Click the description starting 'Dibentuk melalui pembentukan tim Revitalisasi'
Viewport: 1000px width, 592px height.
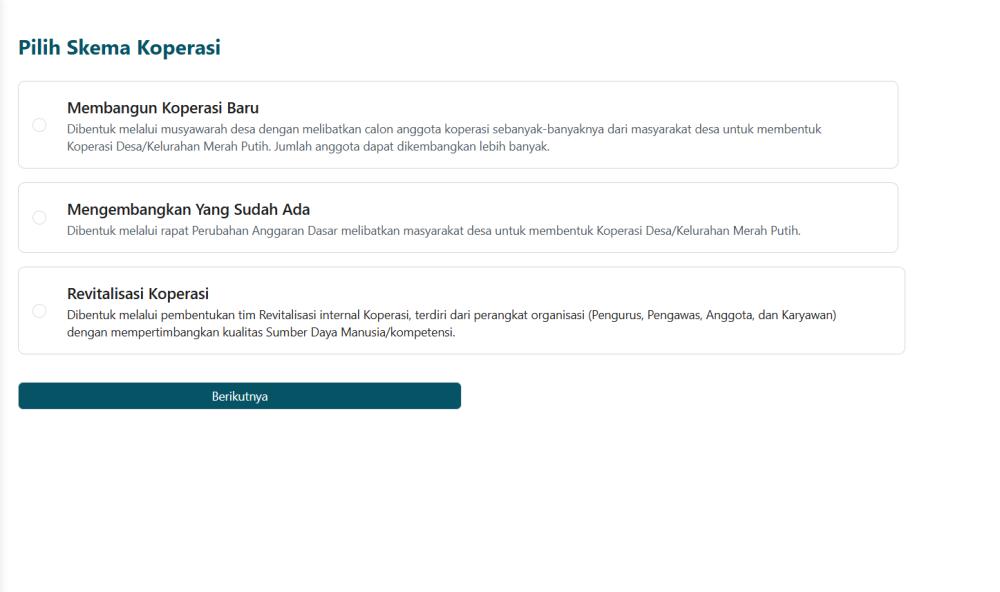coord(452,323)
